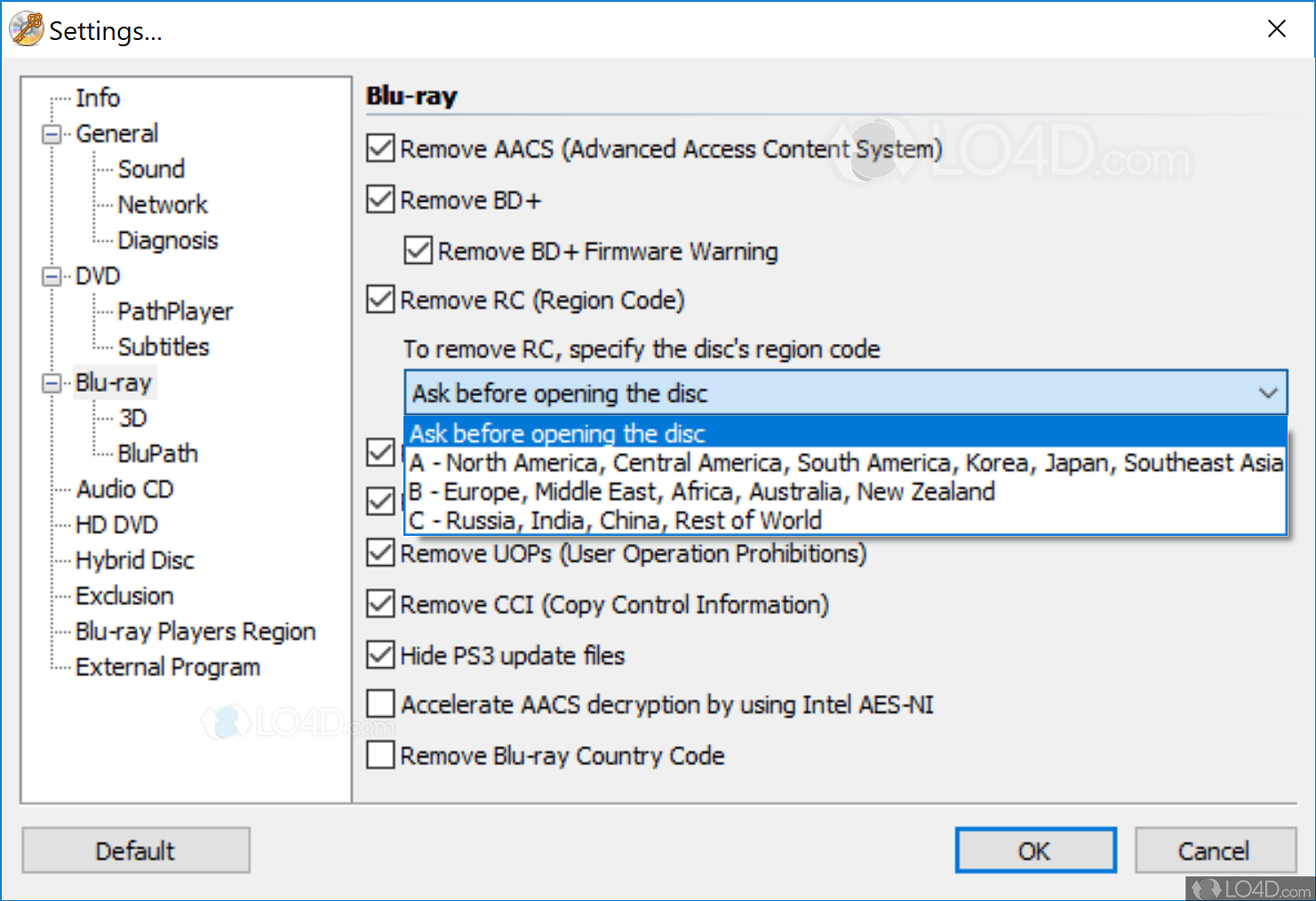Image resolution: width=1316 pixels, height=901 pixels.
Task: Enable Accelerate AACS decryption using Intel AES-NI
Action: click(380, 704)
